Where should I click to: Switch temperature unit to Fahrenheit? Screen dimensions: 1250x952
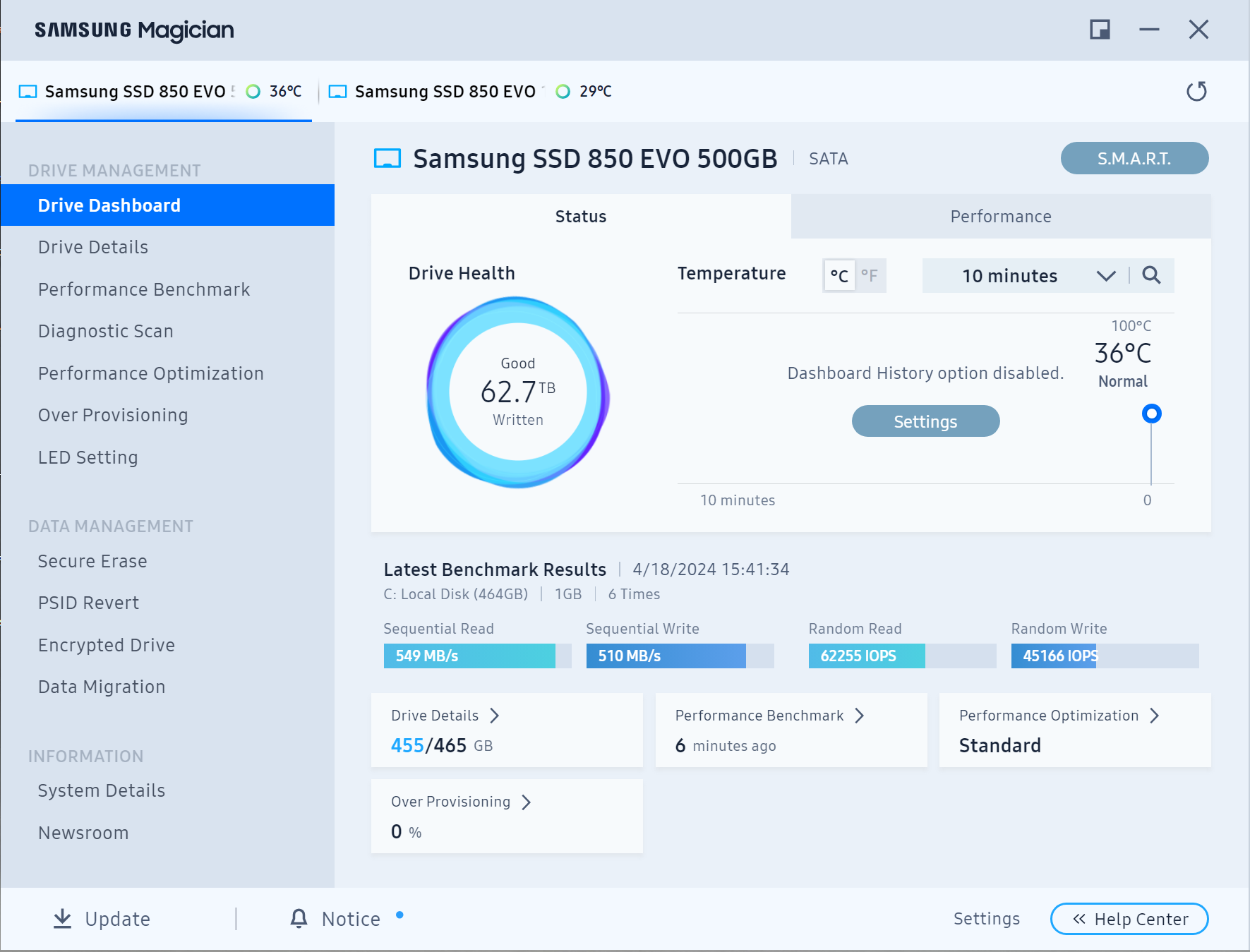tap(870, 275)
